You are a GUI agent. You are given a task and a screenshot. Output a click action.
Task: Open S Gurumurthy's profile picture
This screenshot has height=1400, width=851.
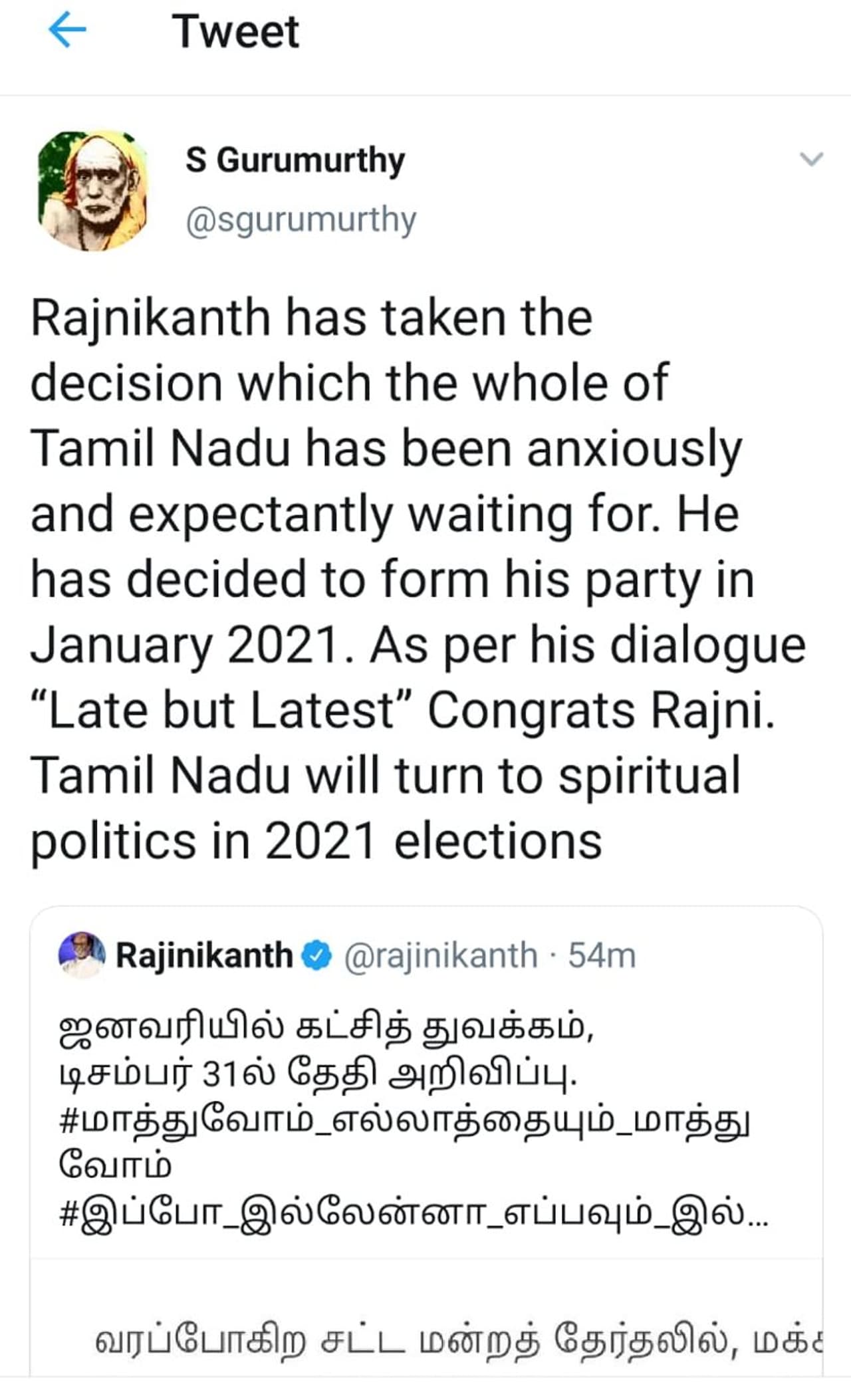tap(93, 190)
